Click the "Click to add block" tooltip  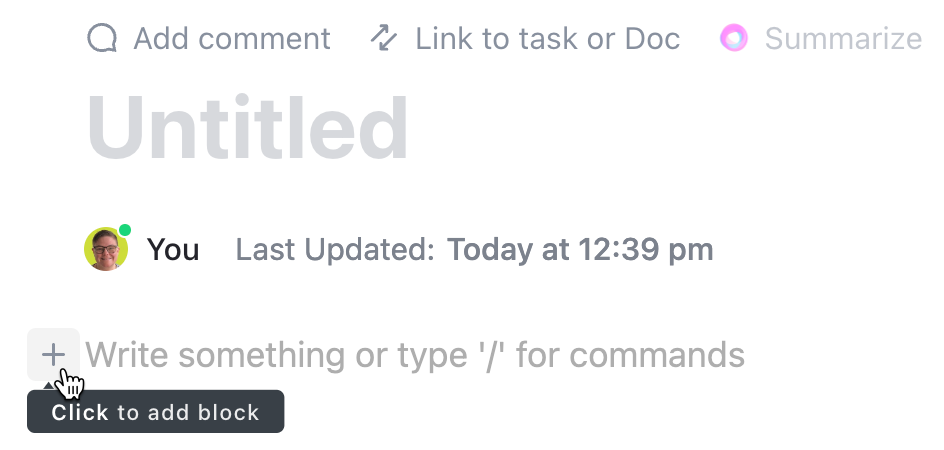tap(156, 412)
